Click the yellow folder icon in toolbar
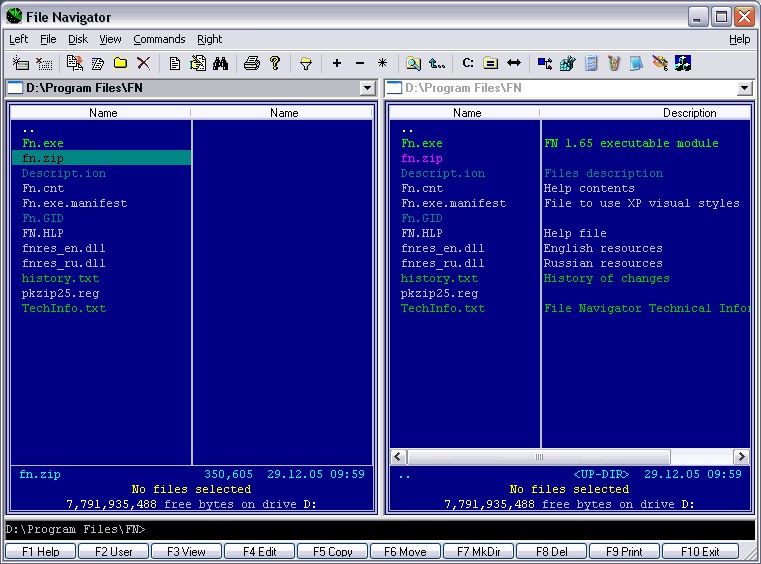The image size is (761, 564). [x=120, y=63]
